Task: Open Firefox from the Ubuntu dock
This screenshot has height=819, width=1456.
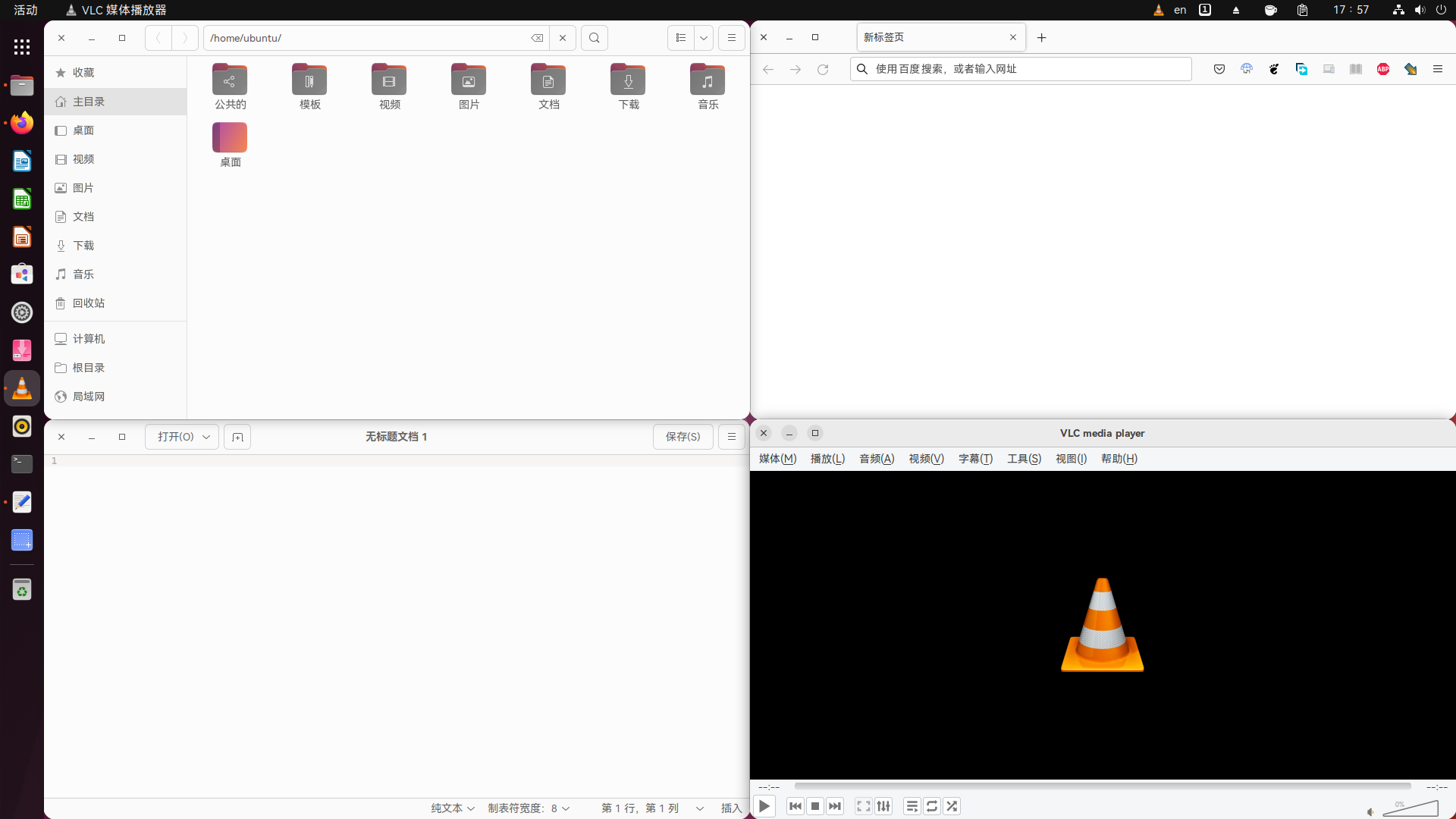Action: click(x=22, y=123)
